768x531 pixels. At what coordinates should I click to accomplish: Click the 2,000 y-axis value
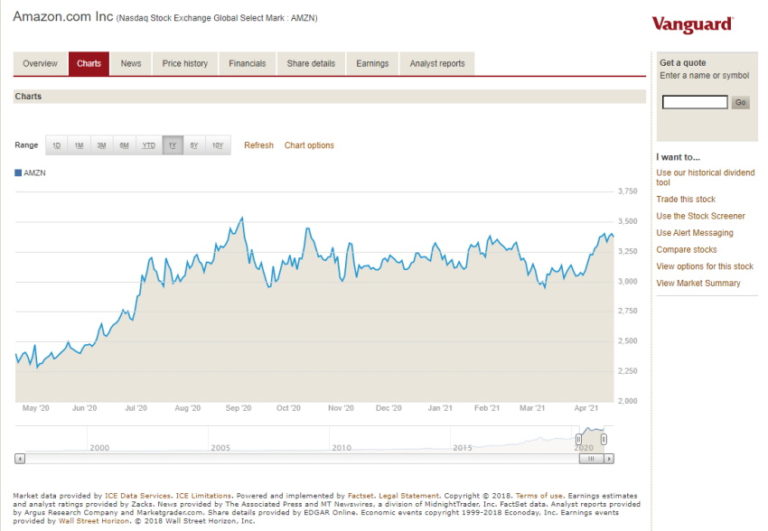pos(627,401)
